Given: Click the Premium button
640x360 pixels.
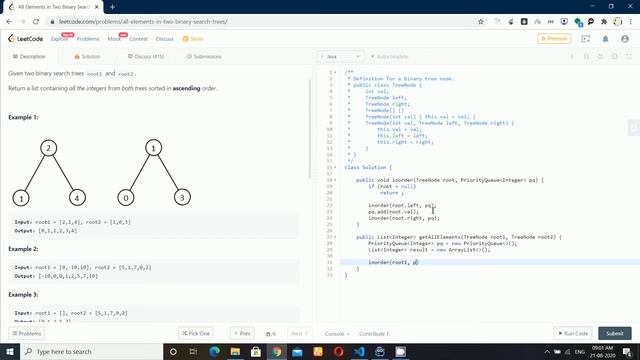Looking at the screenshot, I should (x=554, y=38).
